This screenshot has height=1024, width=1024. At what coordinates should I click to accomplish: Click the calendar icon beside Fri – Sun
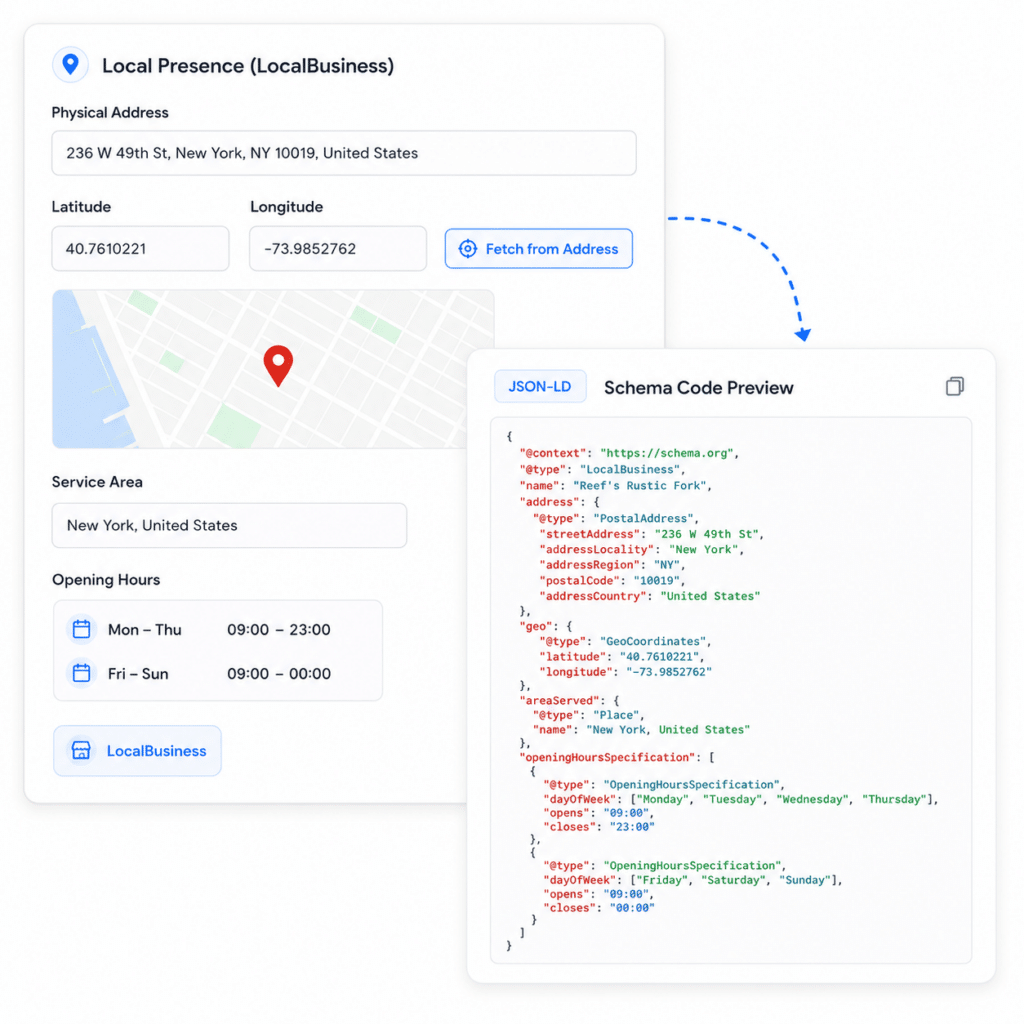[82, 673]
